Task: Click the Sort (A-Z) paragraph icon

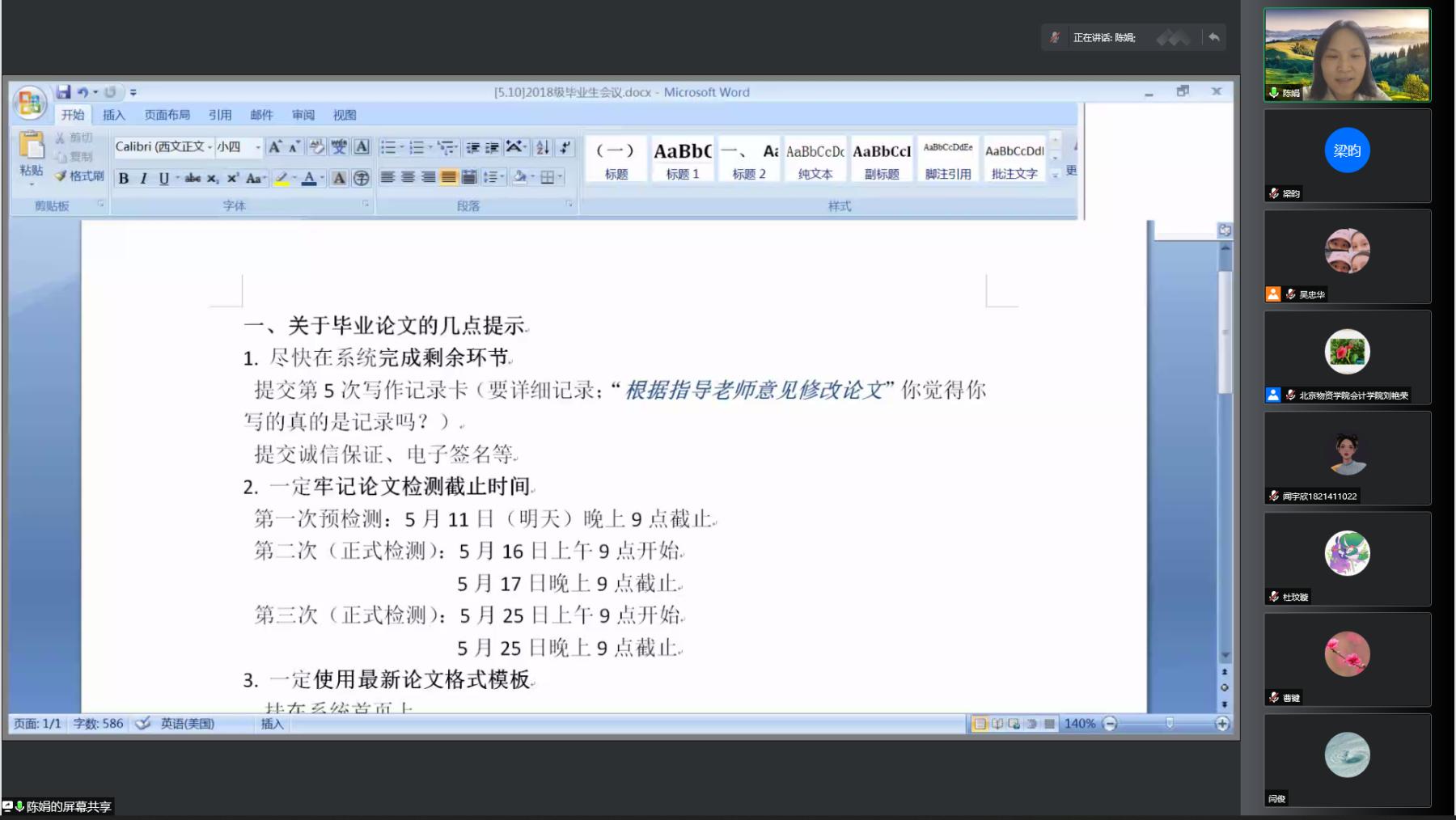Action: (543, 147)
